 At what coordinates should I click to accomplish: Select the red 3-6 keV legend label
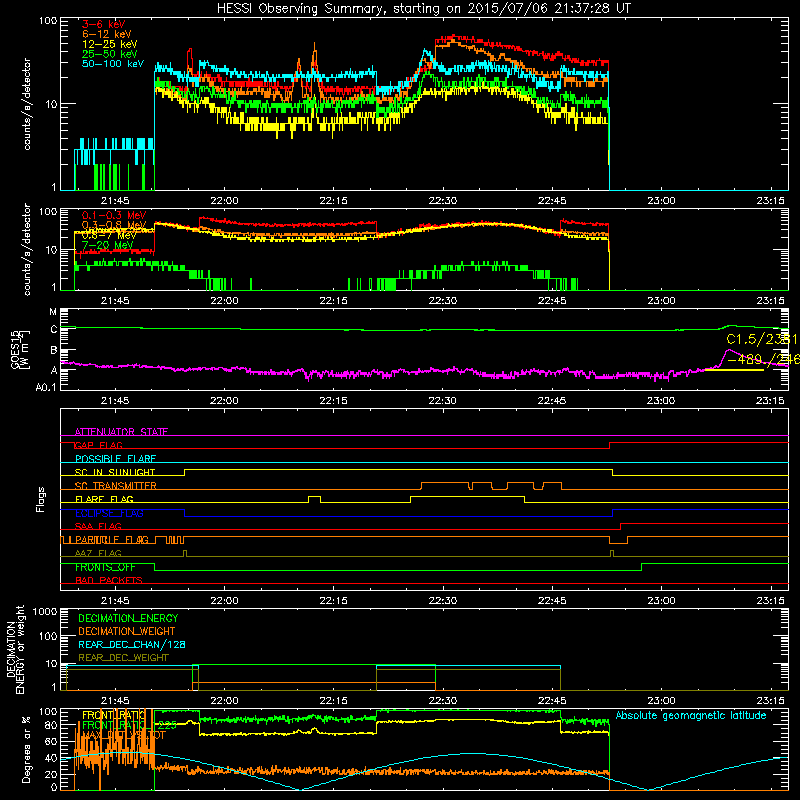pos(104,24)
